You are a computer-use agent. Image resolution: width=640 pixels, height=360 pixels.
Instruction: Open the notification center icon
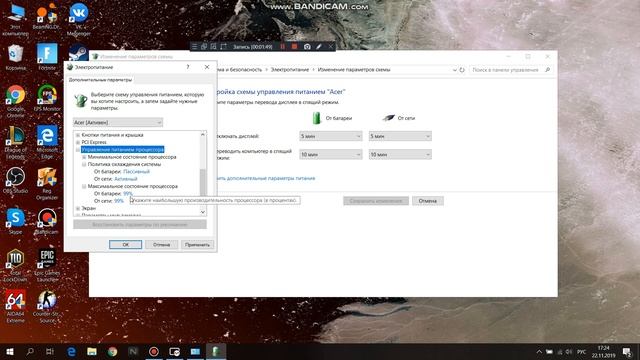click(627, 351)
